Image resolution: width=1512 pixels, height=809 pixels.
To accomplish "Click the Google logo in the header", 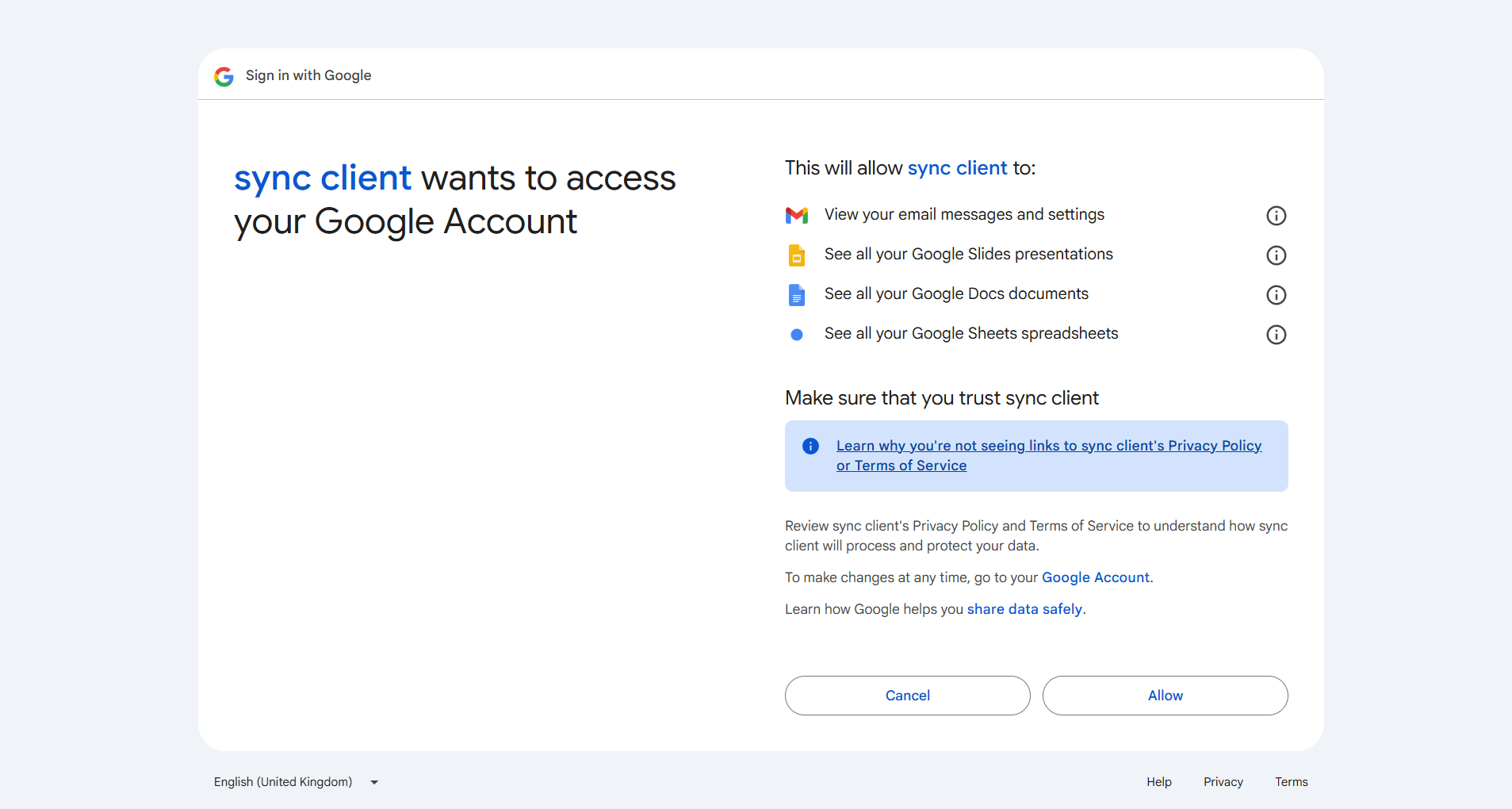I will point(224,76).
